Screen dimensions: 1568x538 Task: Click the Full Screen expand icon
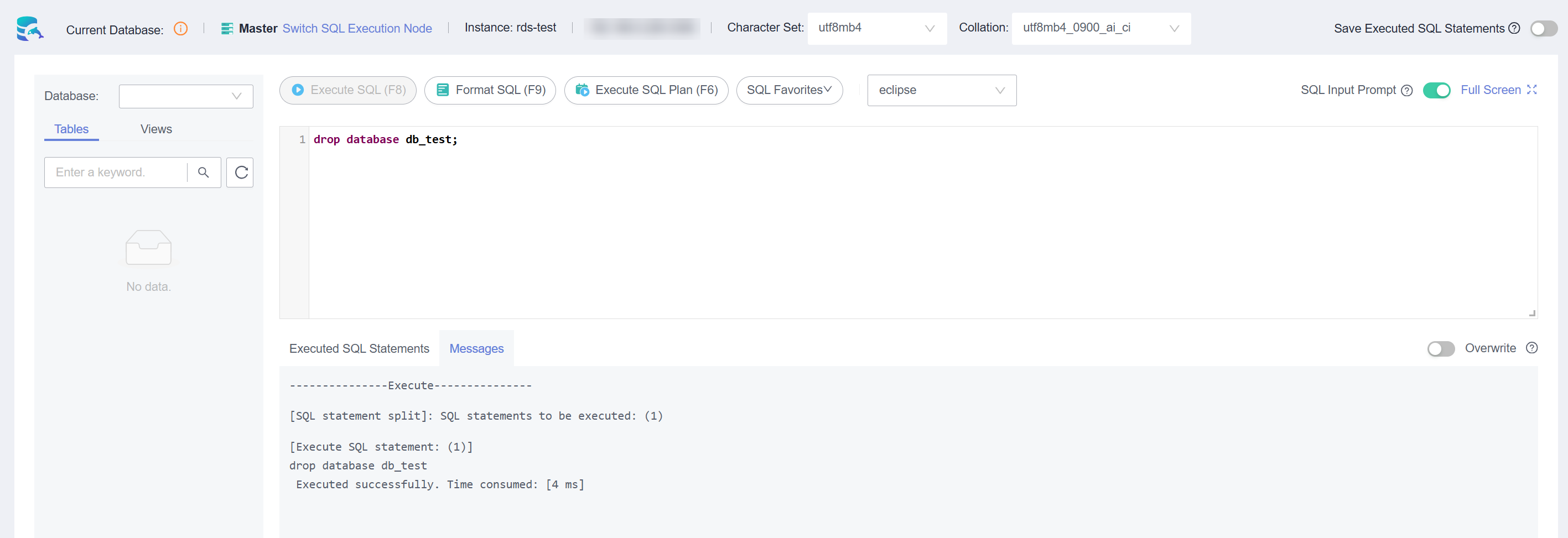tap(1532, 90)
